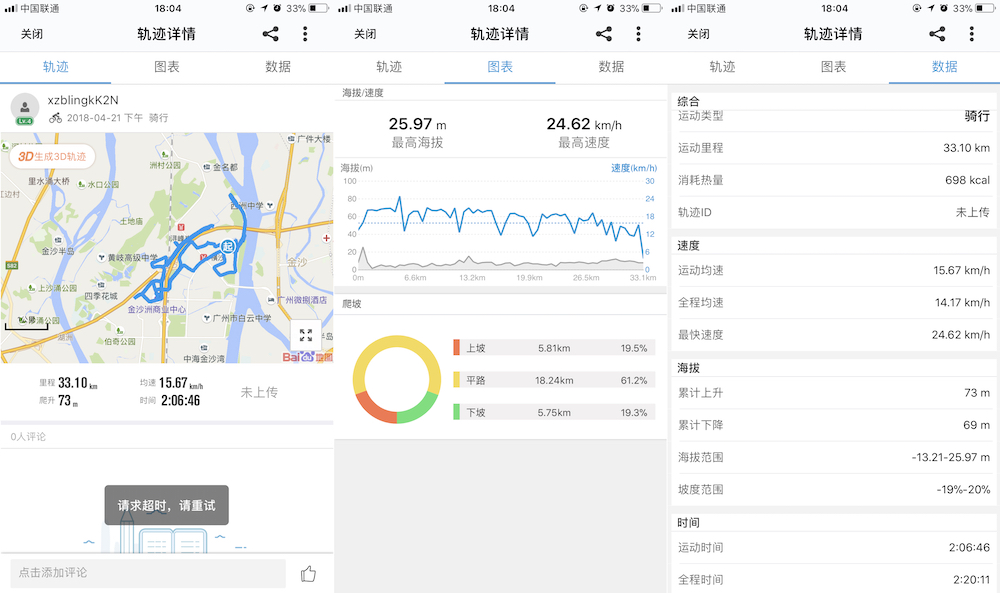Tap 全程均速 14.17 km/h row
Screen dimensions: 1000x593
[x=834, y=303]
